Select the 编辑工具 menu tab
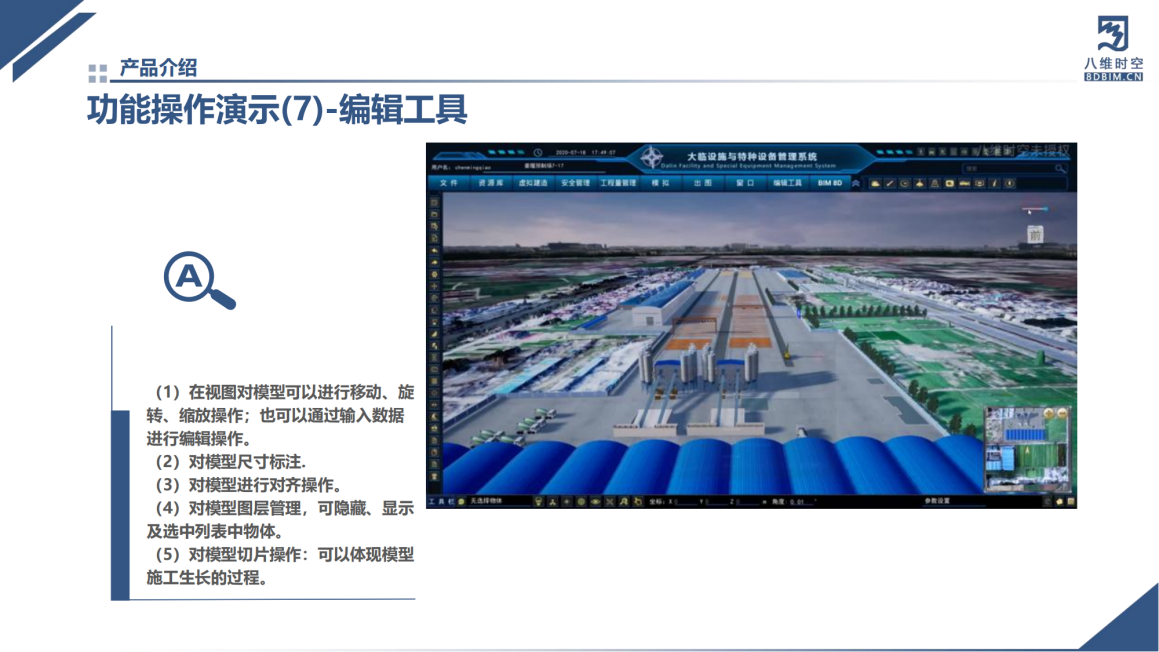 pos(787,184)
